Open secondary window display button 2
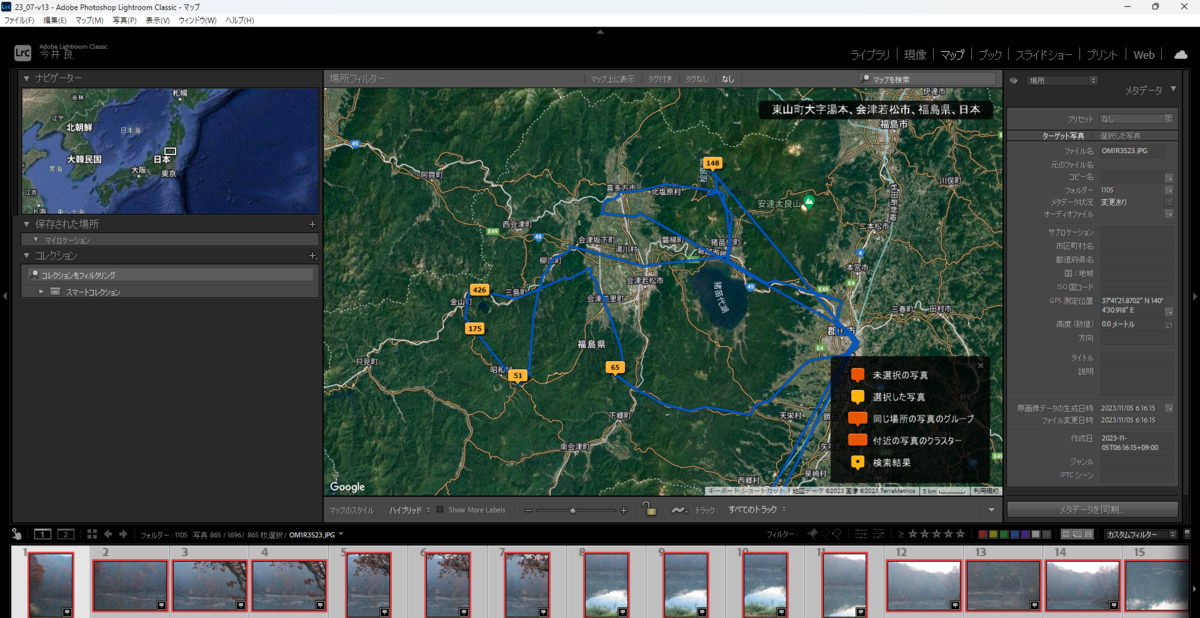The width and height of the screenshot is (1200, 618). 65,534
